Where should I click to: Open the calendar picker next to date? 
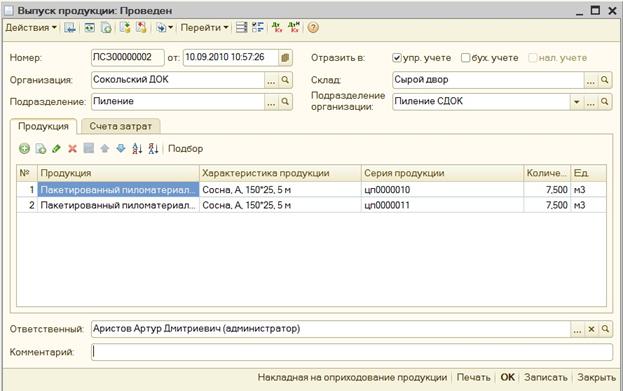(285, 58)
